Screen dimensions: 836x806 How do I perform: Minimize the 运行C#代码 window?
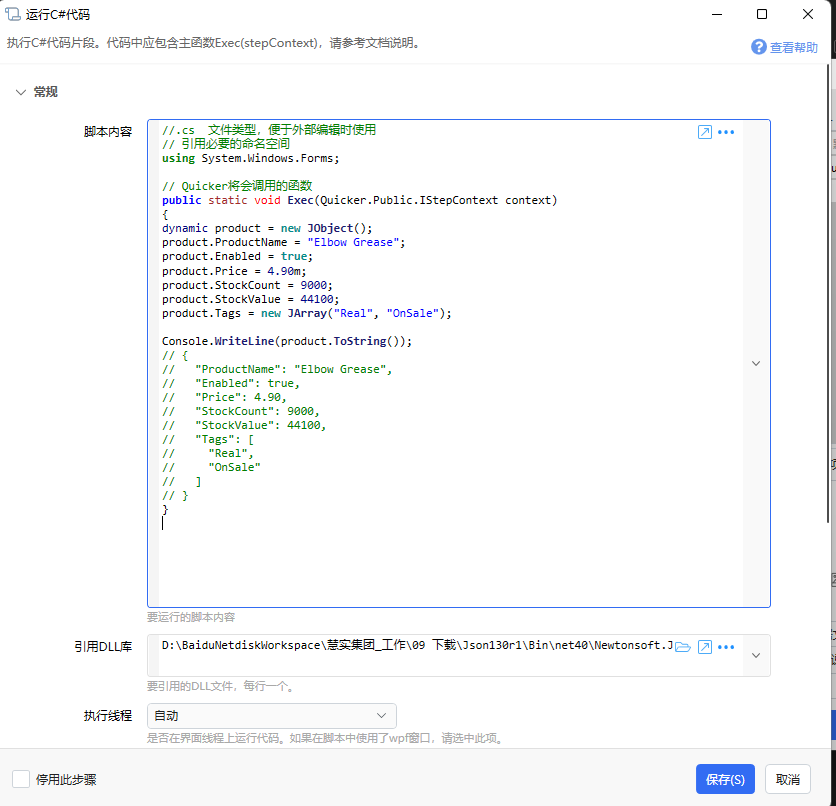(x=717, y=14)
